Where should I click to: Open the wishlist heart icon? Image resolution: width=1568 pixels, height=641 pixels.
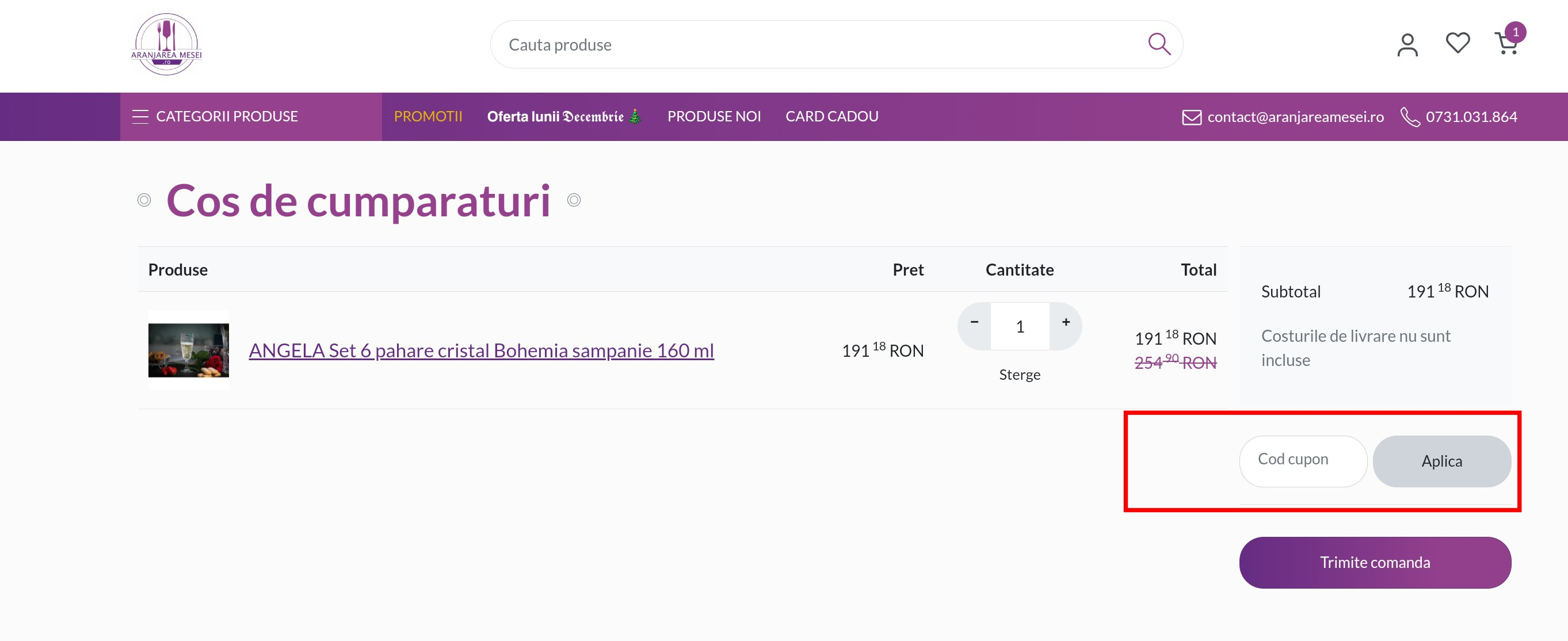click(x=1457, y=42)
